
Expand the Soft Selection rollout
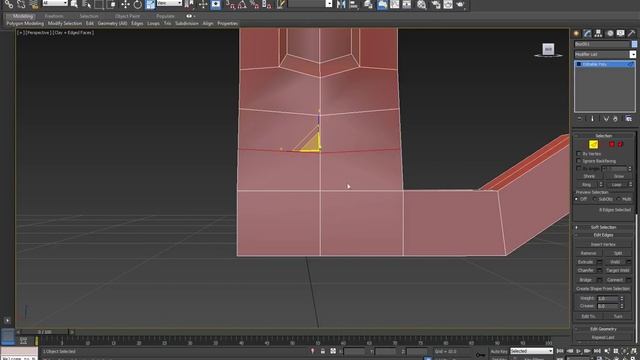tap(603, 227)
